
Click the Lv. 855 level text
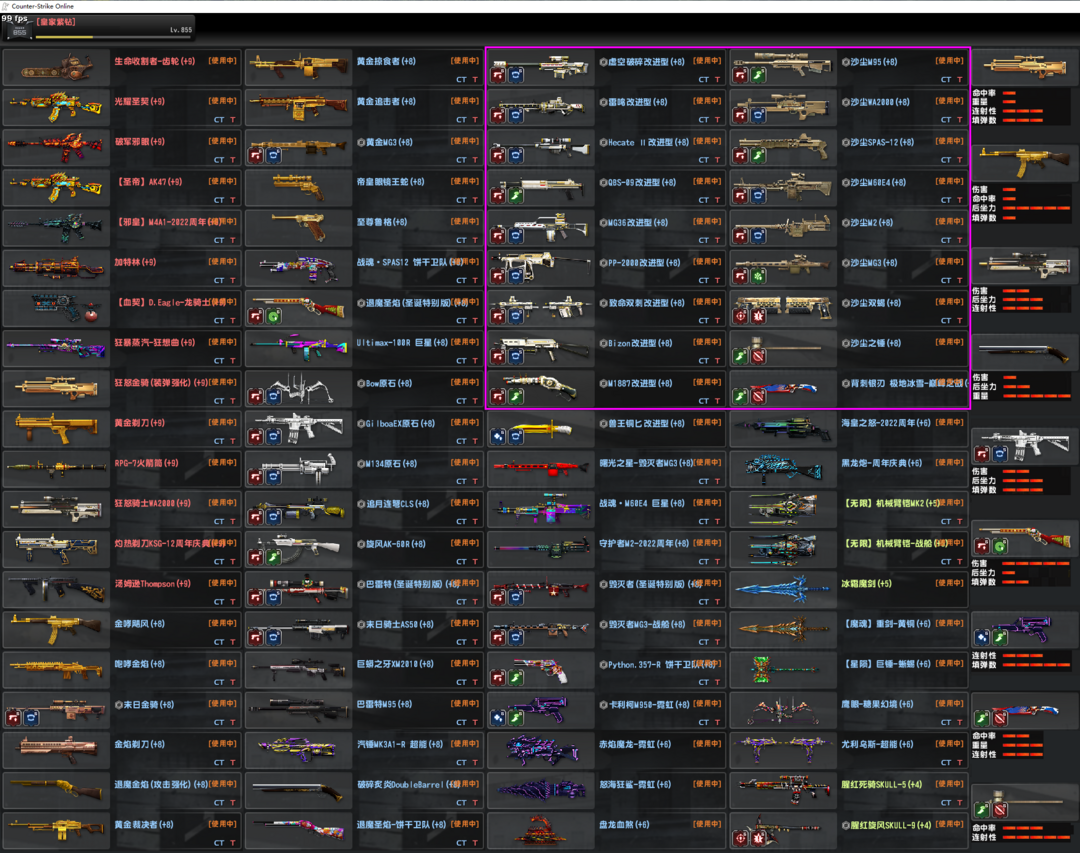[181, 30]
